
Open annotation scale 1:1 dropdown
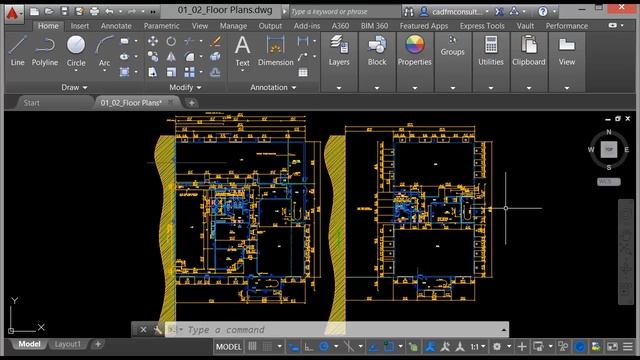point(478,347)
